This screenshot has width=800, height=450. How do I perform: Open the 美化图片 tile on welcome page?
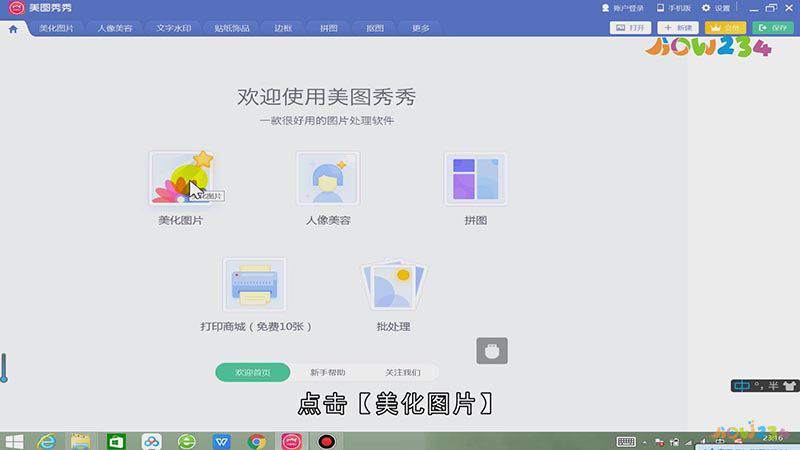click(x=181, y=178)
